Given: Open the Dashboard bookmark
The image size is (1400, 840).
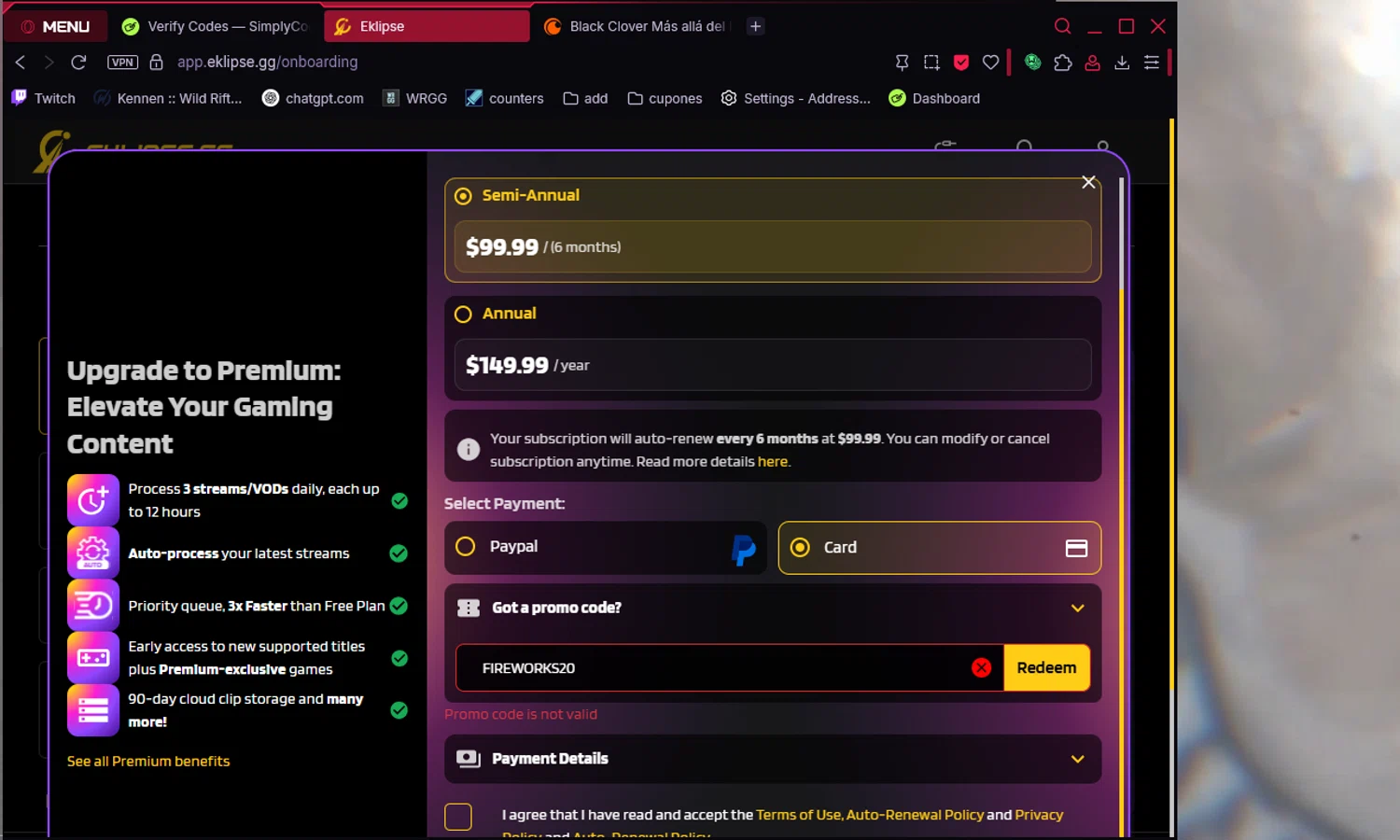Looking at the screenshot, I should [x=934, y=98].
